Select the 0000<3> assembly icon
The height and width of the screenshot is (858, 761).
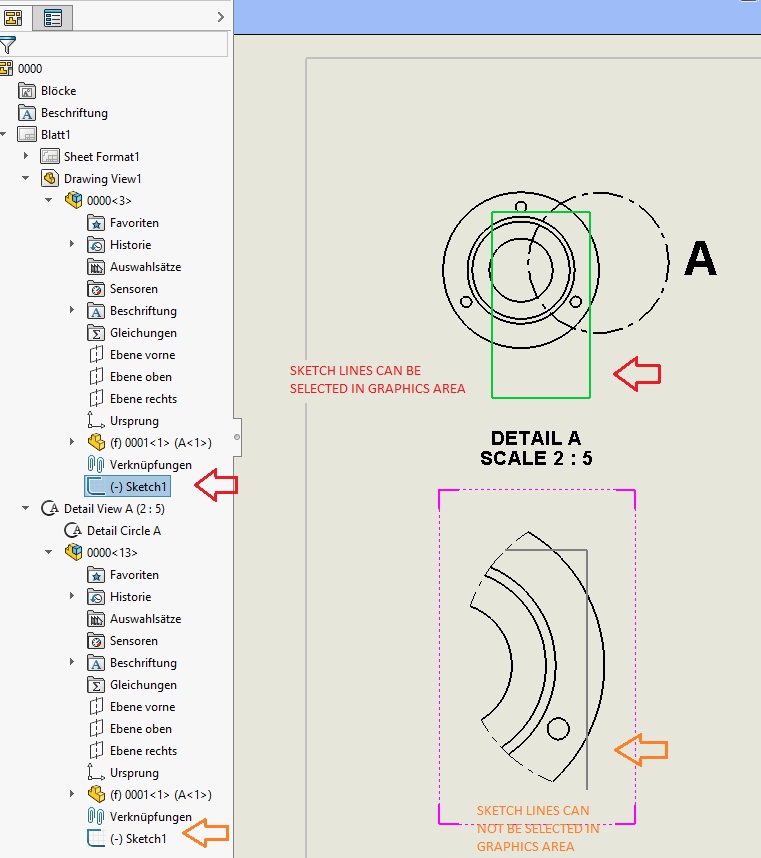[73, 200]
